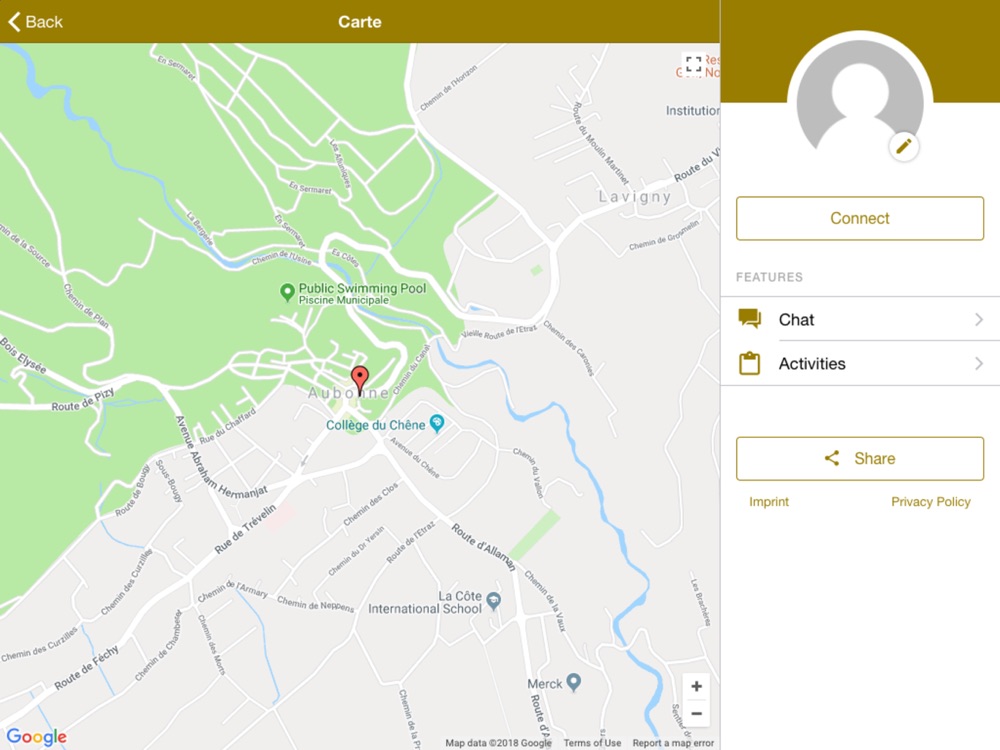
Task: Toggle fullscreen map view icon
Action: [694, 64]
